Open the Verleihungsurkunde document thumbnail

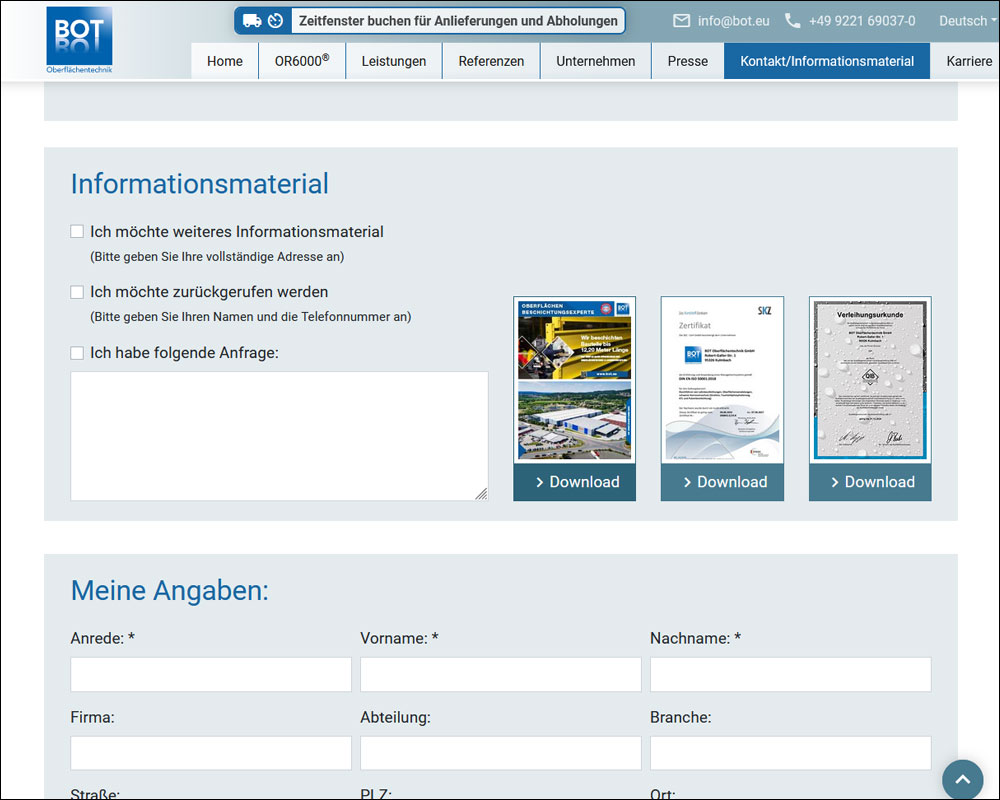click(870, 380)
